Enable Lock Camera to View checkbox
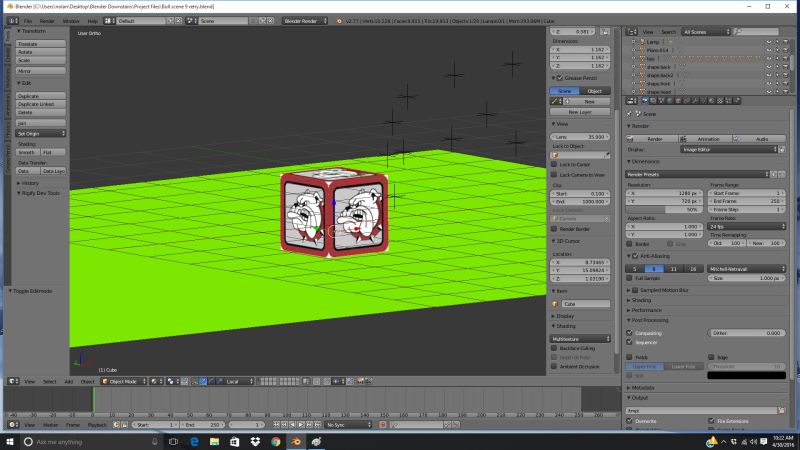Image resolution: width=800 pixels, height=450 pixels. [x=554, y=174]
